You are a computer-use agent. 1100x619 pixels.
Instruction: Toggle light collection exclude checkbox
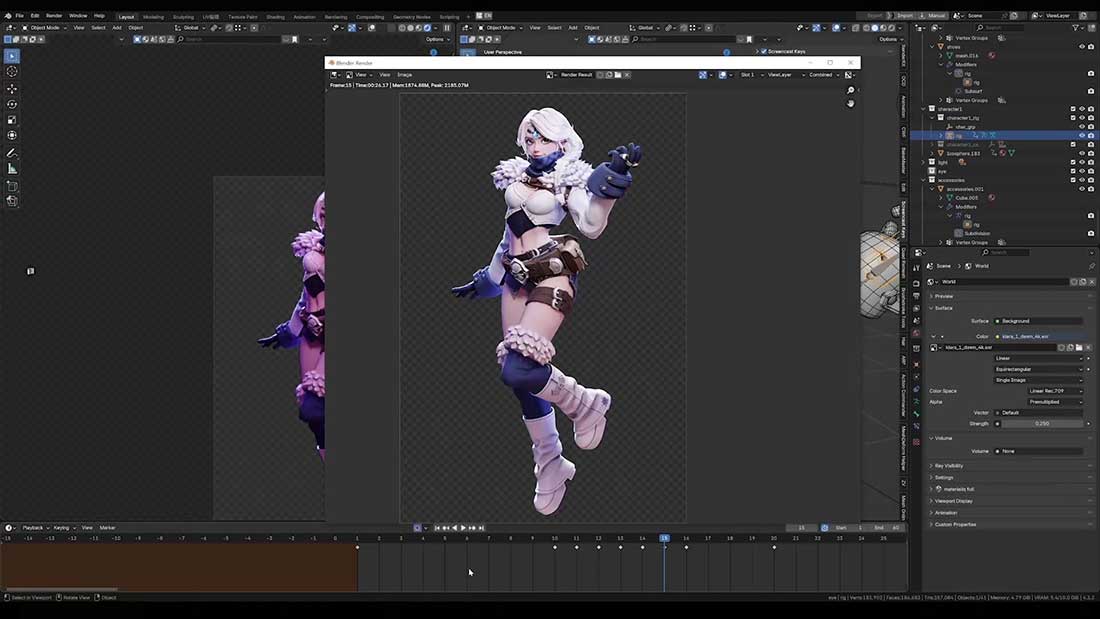point(1073,162)
